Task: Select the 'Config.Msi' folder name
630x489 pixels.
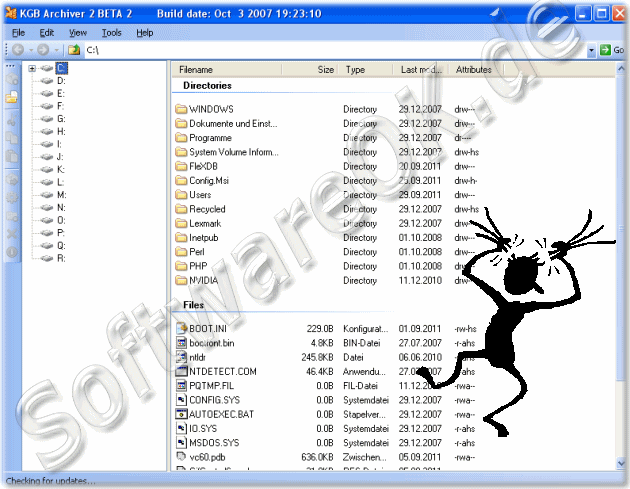Action: [209, 181]
